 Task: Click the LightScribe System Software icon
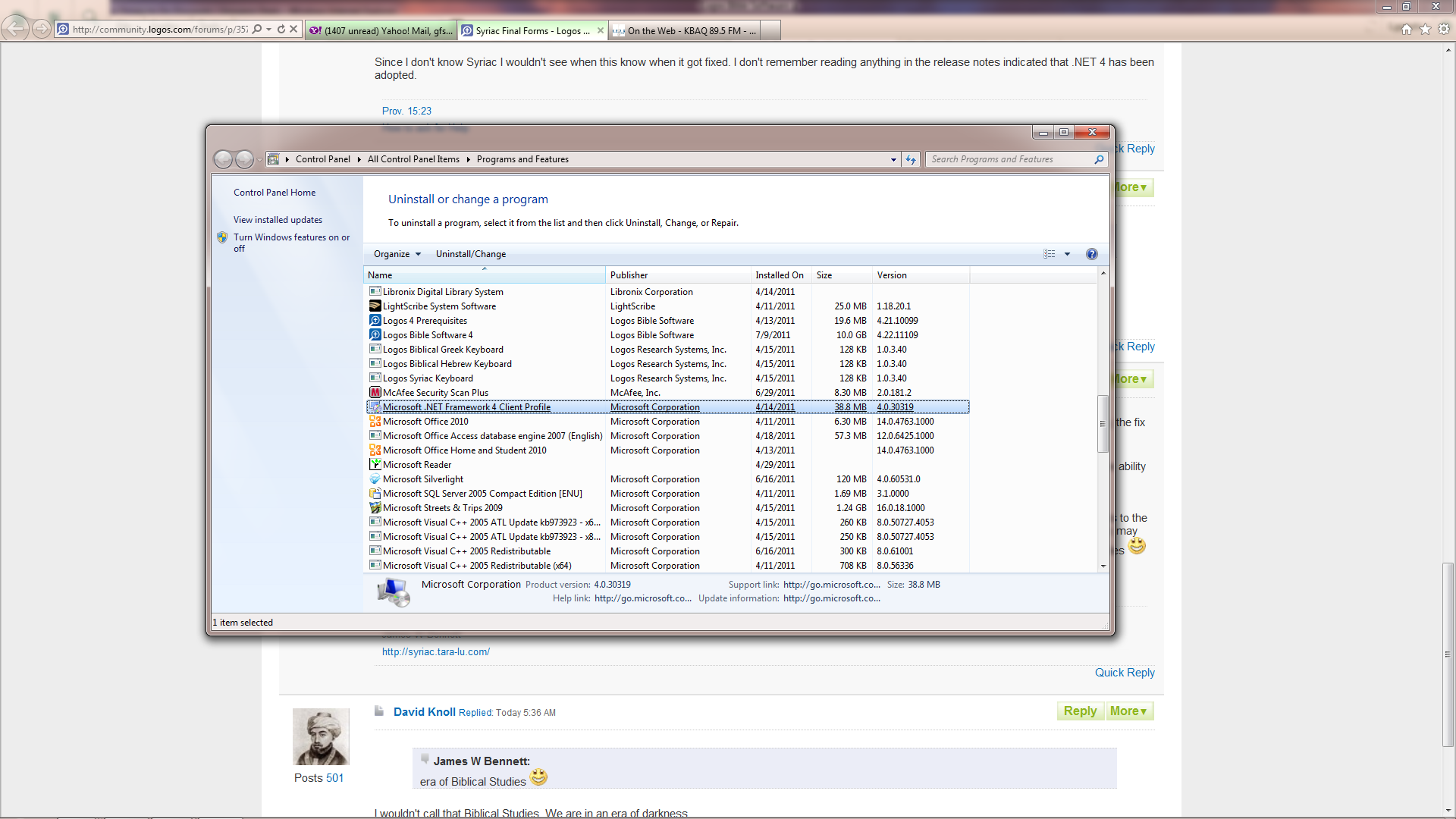point(375,306)
